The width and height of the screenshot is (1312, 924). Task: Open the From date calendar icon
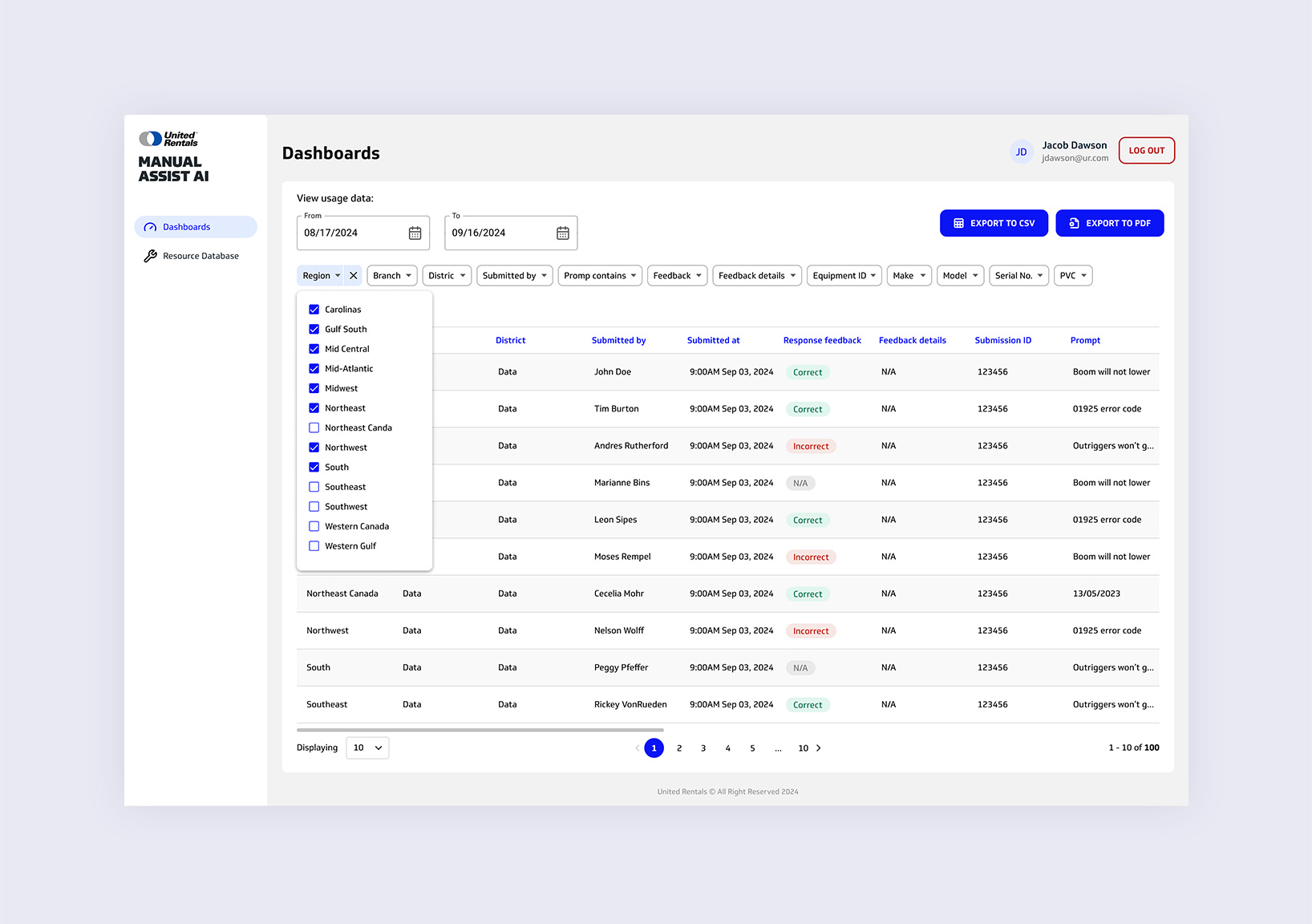tap(415, 233)
